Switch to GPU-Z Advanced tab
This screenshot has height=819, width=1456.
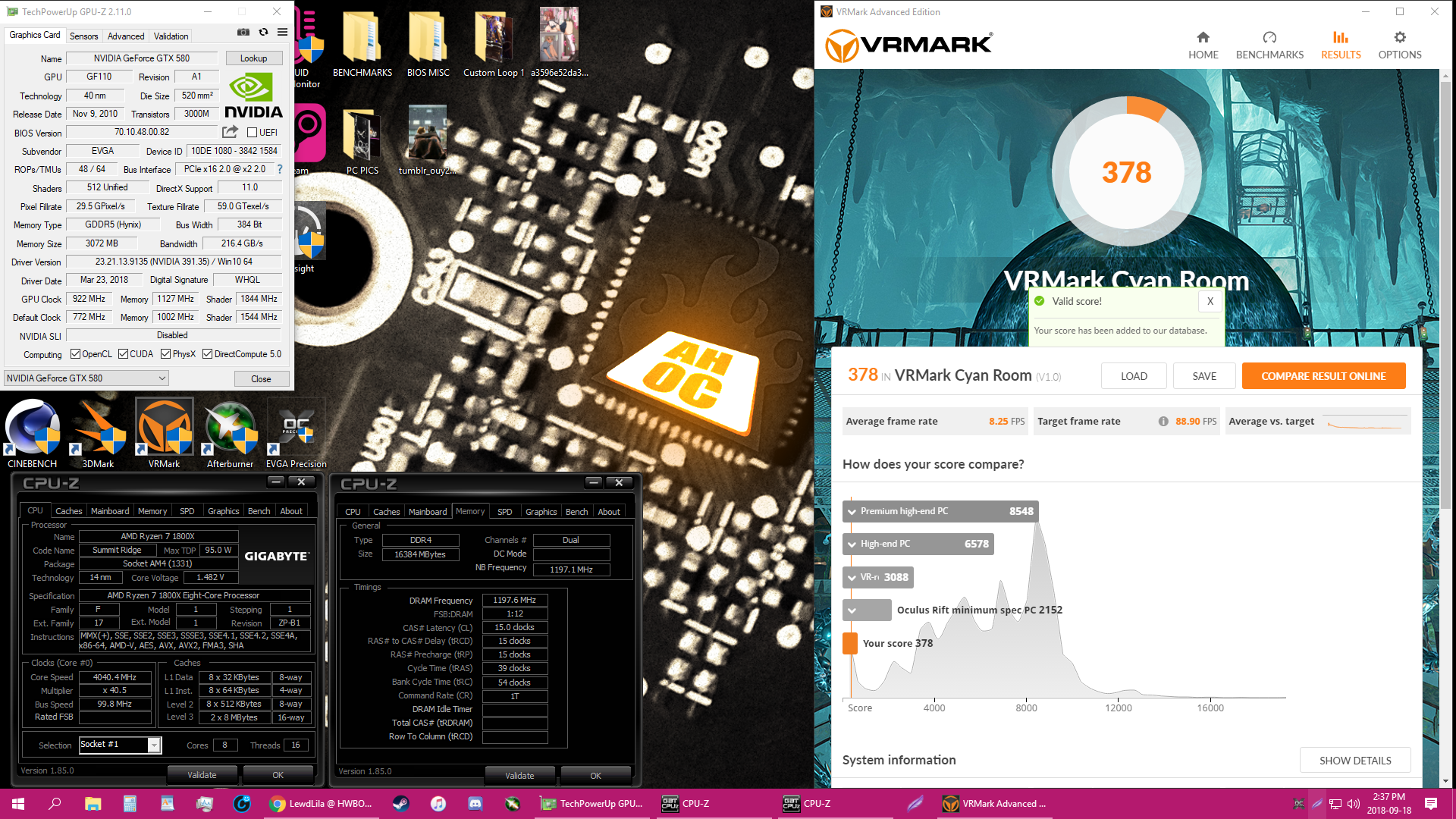126,36
